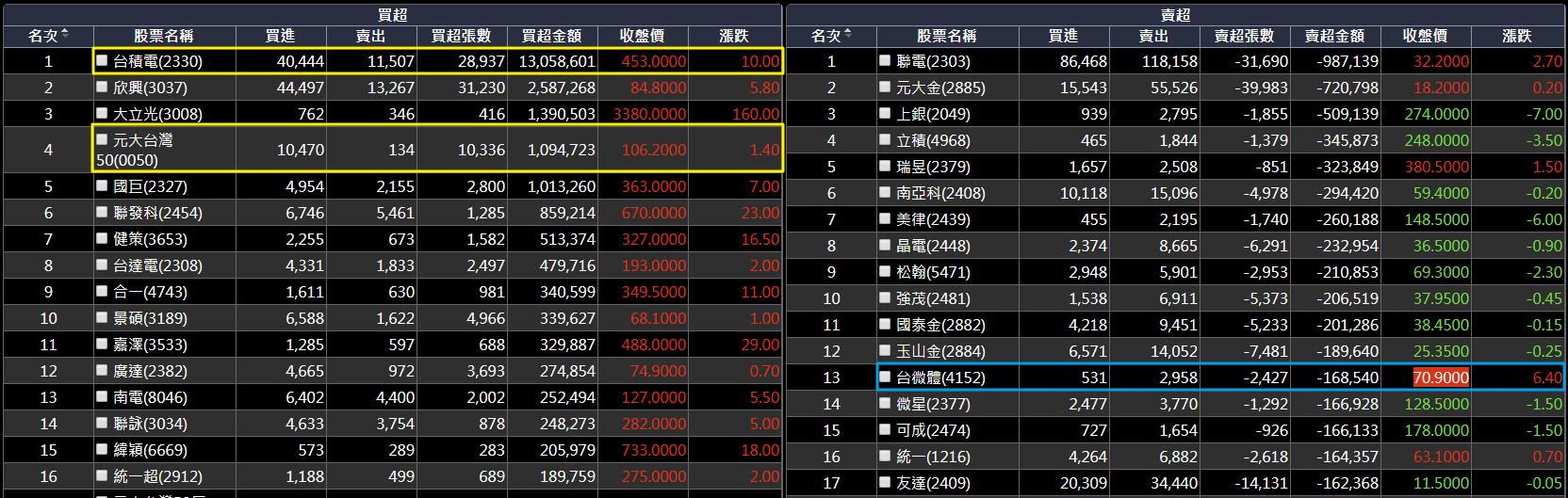Tick the checkbox next to 合一(4743)
Image resolution: width=1568 pixels, height=498 pixels.
102,291
